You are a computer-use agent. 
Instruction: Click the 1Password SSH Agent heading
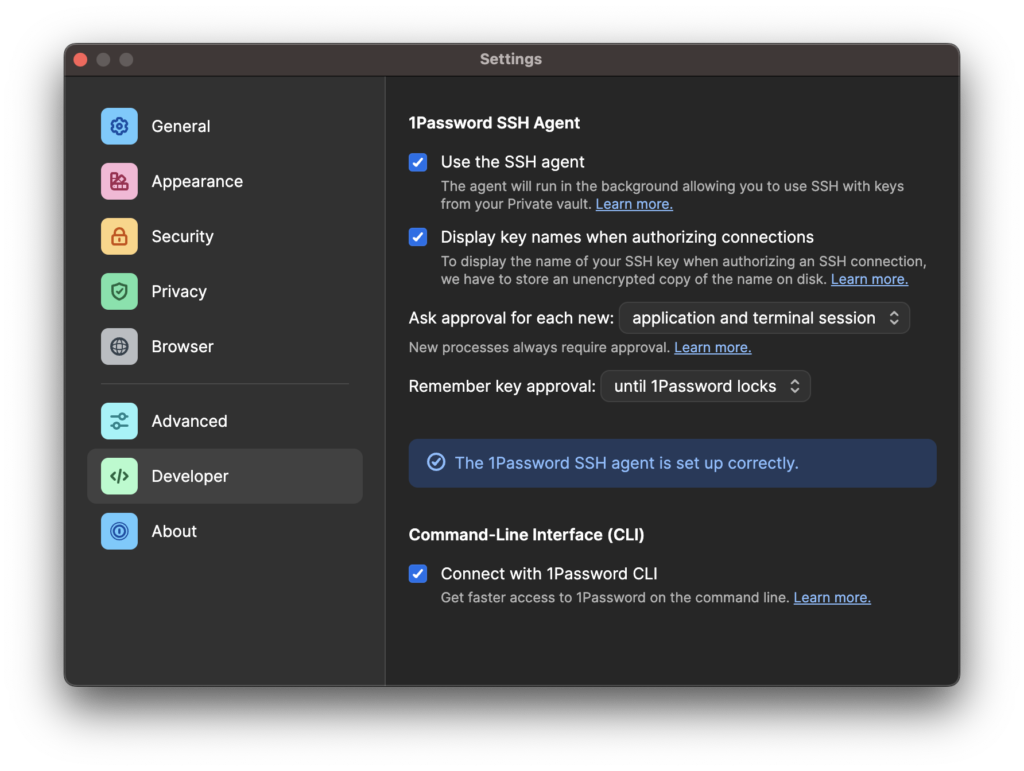(494, 123)
